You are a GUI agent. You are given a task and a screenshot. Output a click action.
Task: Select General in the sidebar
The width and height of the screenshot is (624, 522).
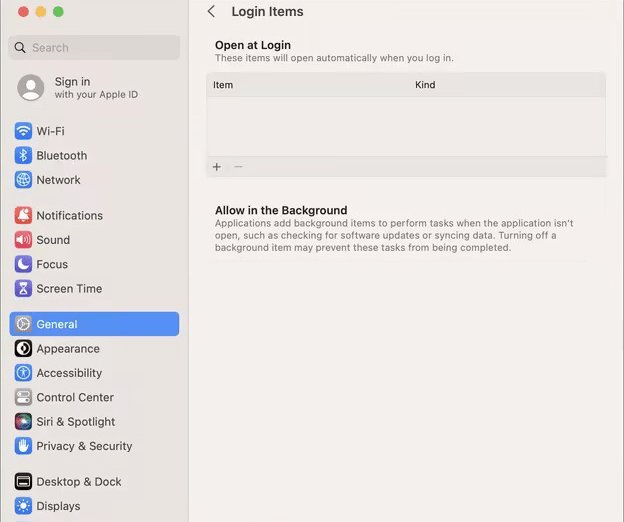[94, 324]
